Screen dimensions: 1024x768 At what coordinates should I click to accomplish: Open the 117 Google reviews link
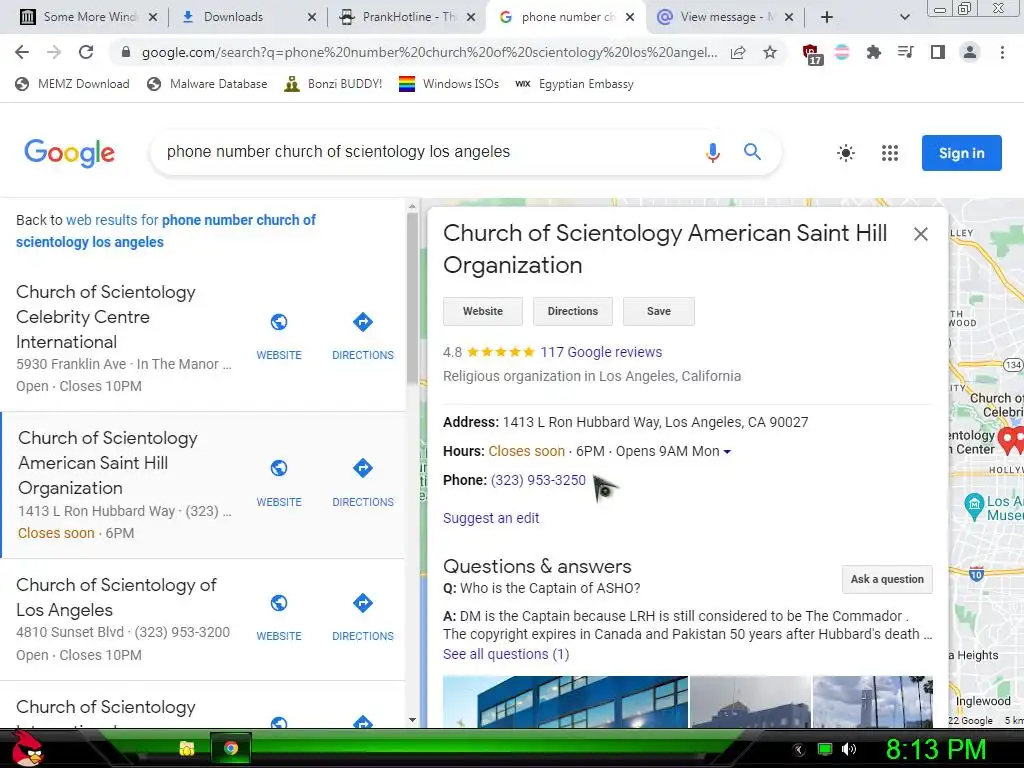click(601, 352)
